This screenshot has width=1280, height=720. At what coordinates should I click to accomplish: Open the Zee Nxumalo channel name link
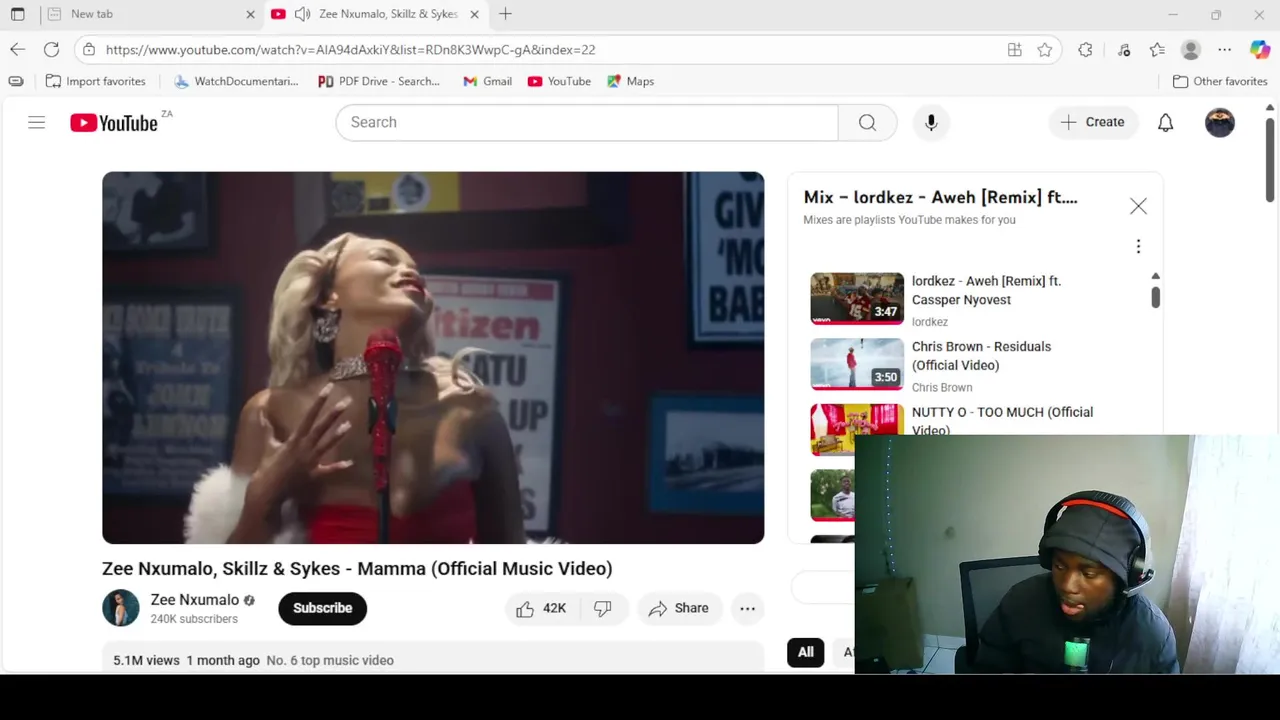tap(195, 600)
